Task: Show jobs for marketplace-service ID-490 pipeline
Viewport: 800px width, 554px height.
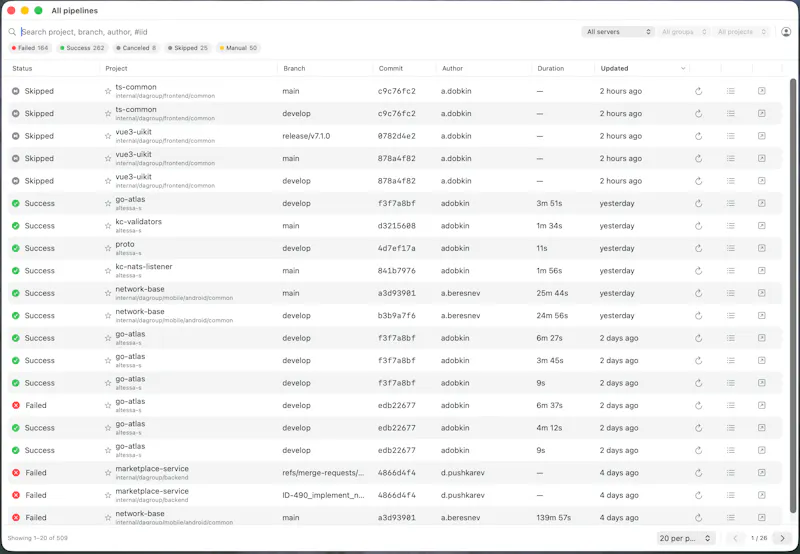Action: [x=731, y=495]
